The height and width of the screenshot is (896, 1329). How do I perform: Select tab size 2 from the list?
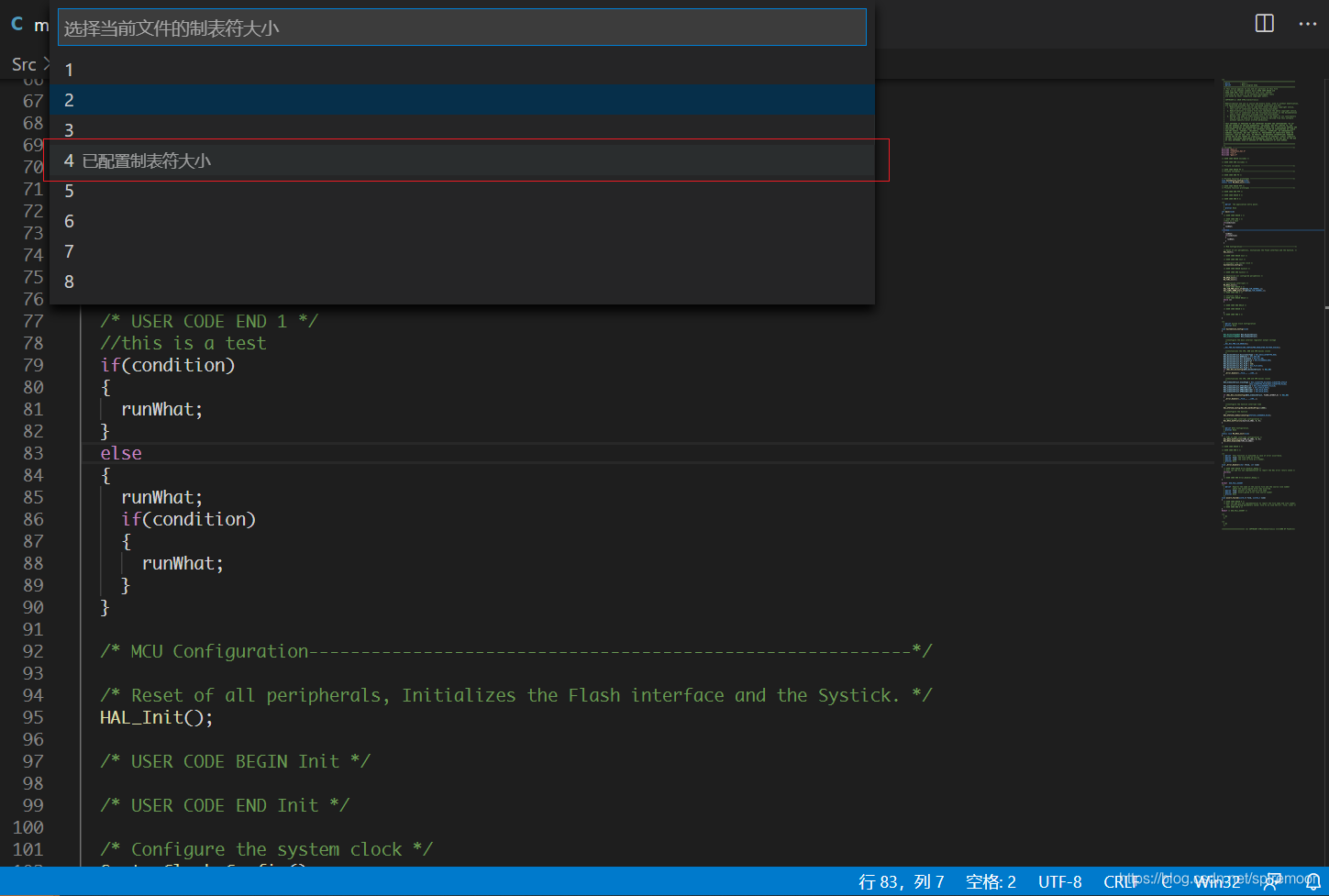tap(462, 100)
